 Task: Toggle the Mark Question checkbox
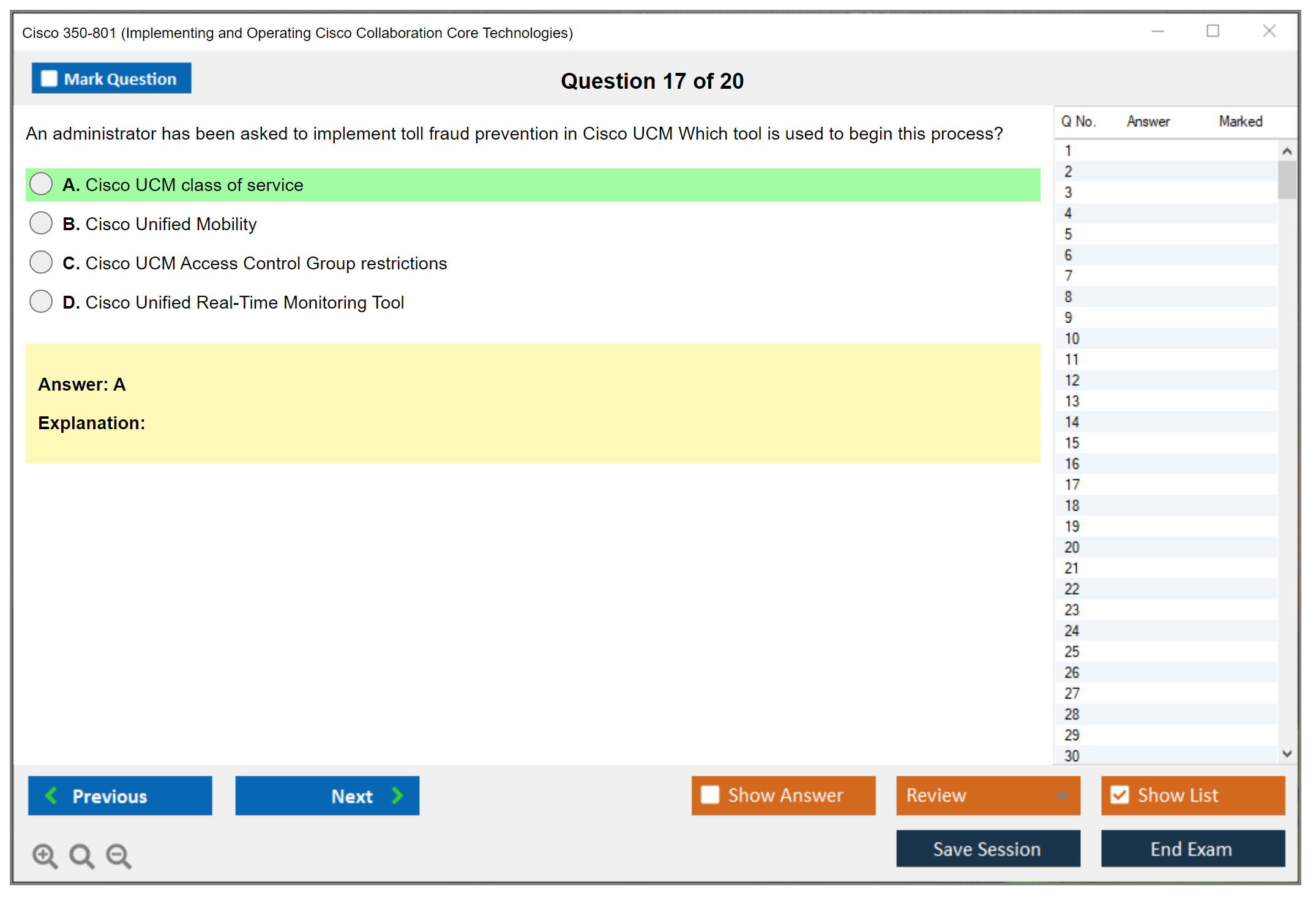49,79
